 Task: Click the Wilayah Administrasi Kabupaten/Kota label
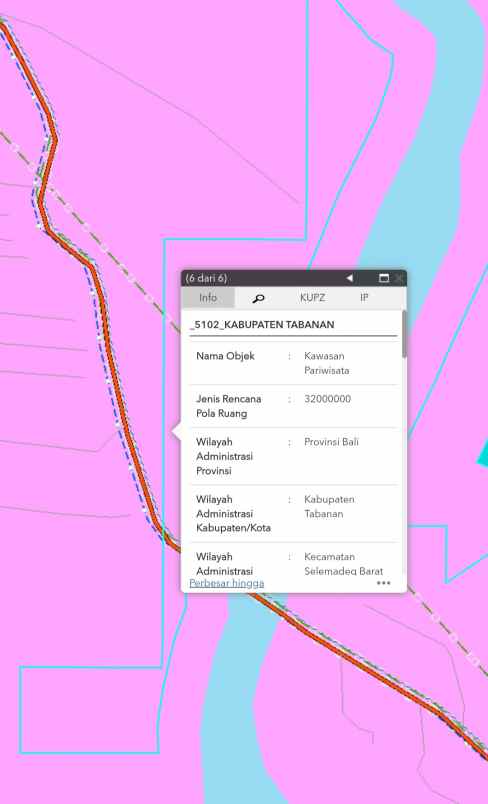233,513
